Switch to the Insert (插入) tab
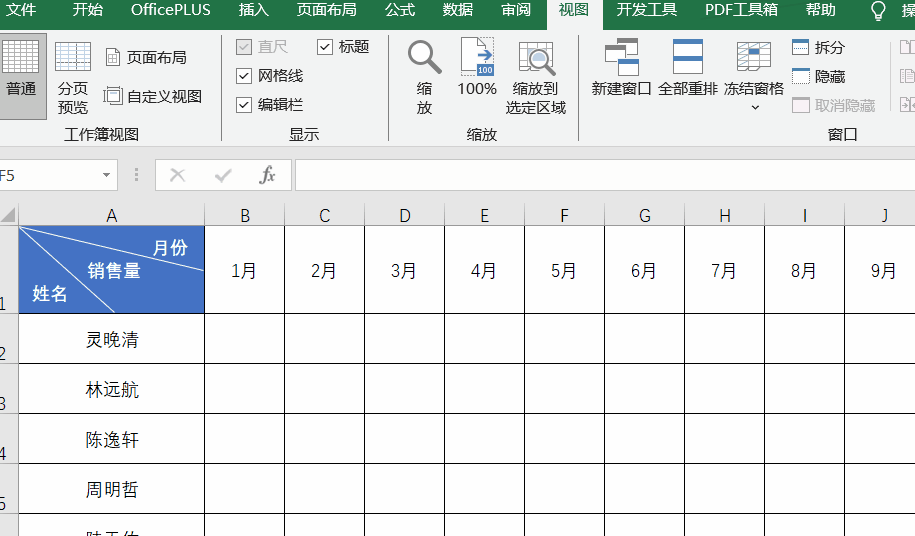 (253, 10)
